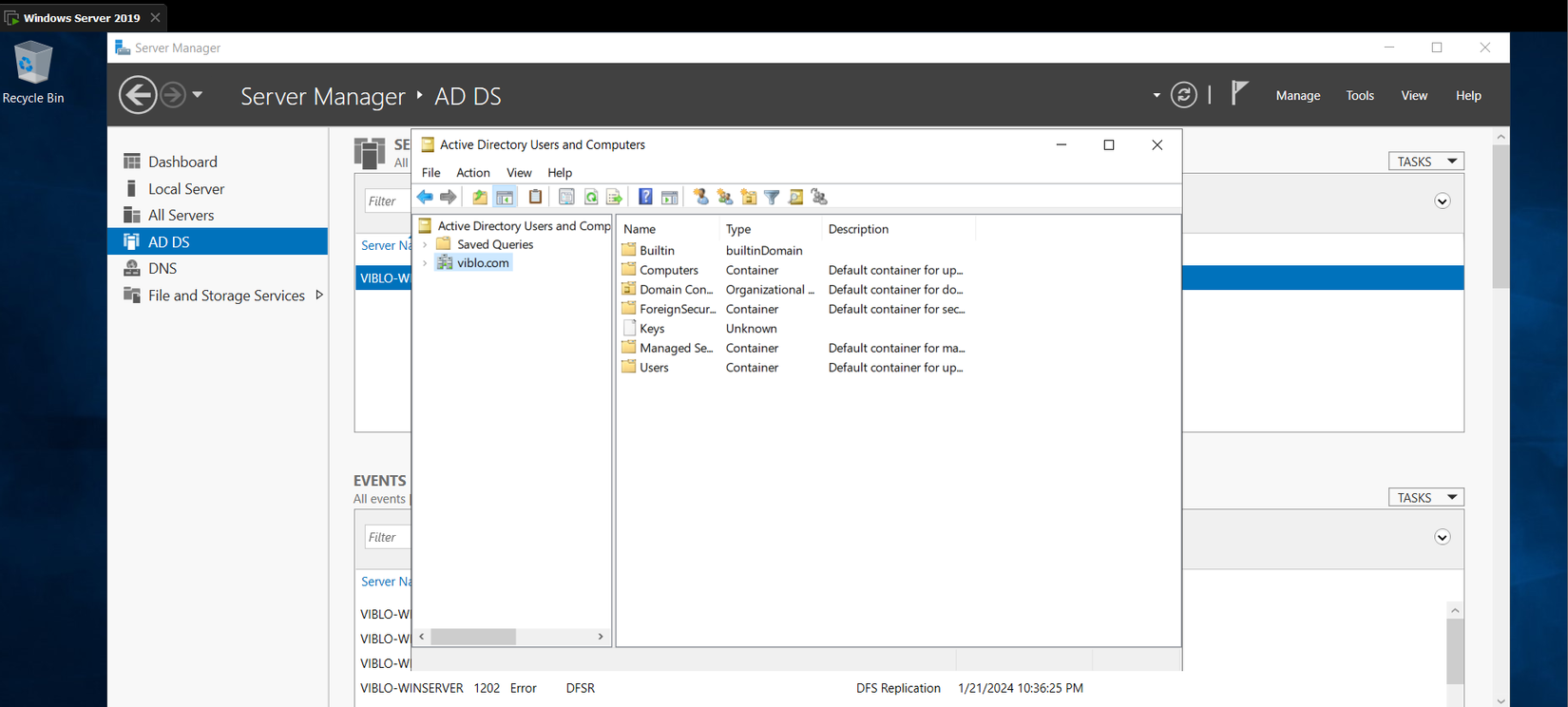Go up one level with folder arrow icon

click(x=480, y=197)
